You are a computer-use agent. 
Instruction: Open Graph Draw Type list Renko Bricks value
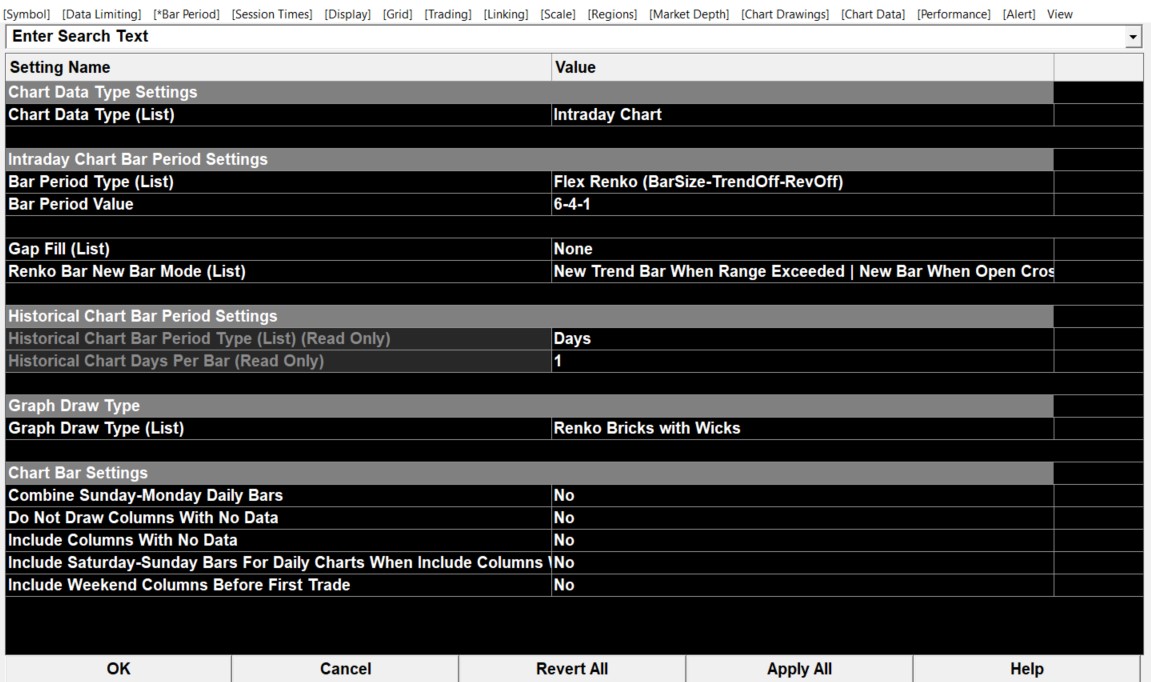coord(802,428)
